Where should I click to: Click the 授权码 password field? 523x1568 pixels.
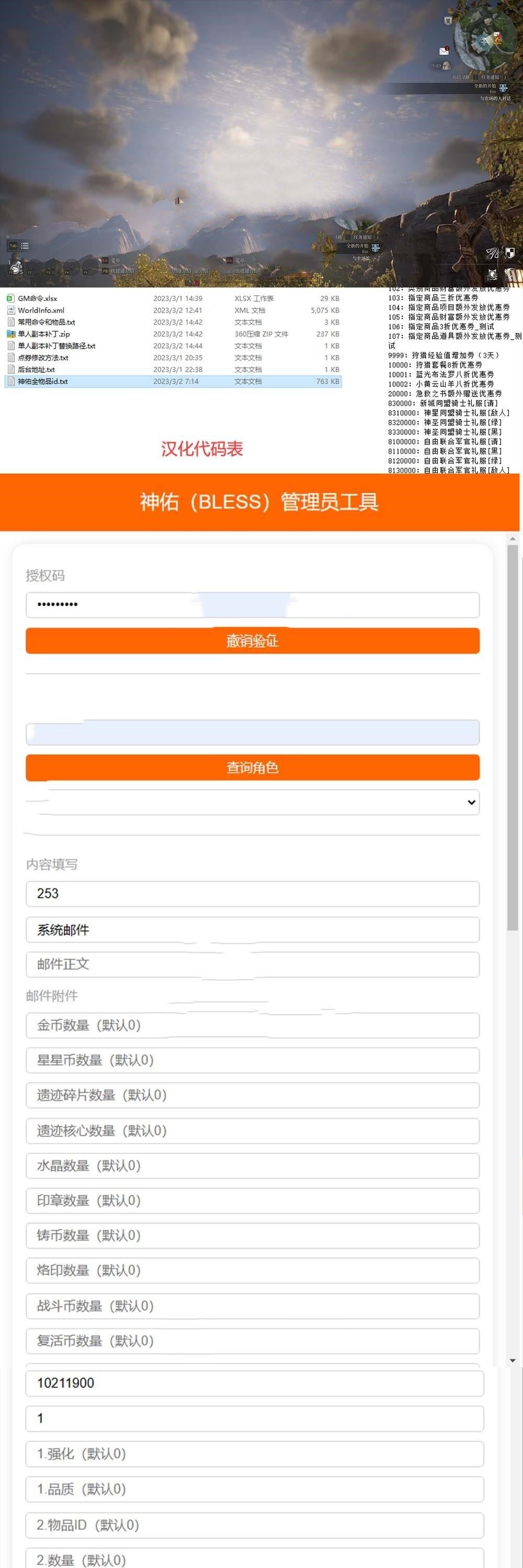click(x=252, y=605)
